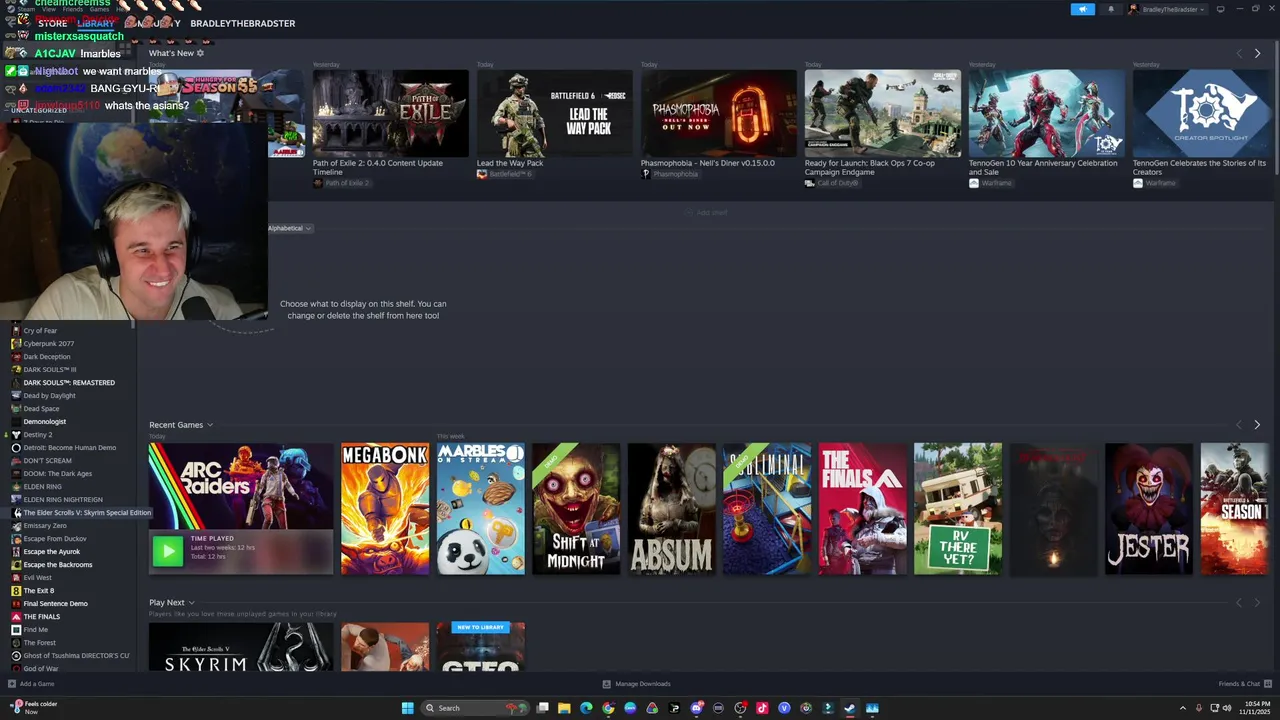Open ELDEN RING NIGHTREIGN from the list
The width and height of the screenshot is (1280, 720).
[x=63, y=500]
